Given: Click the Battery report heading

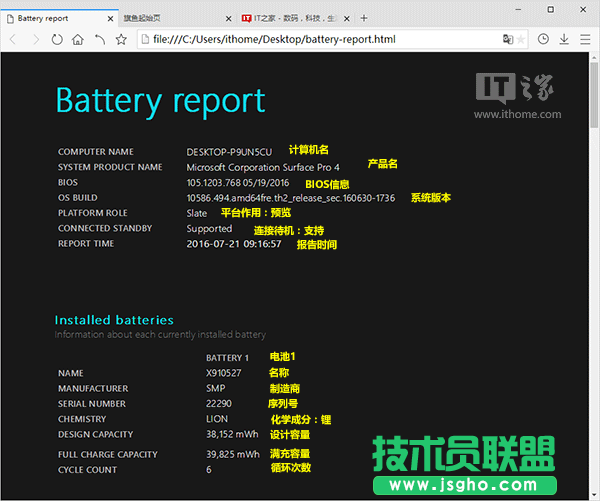Looking at the screenshot, I should point(161,101).
